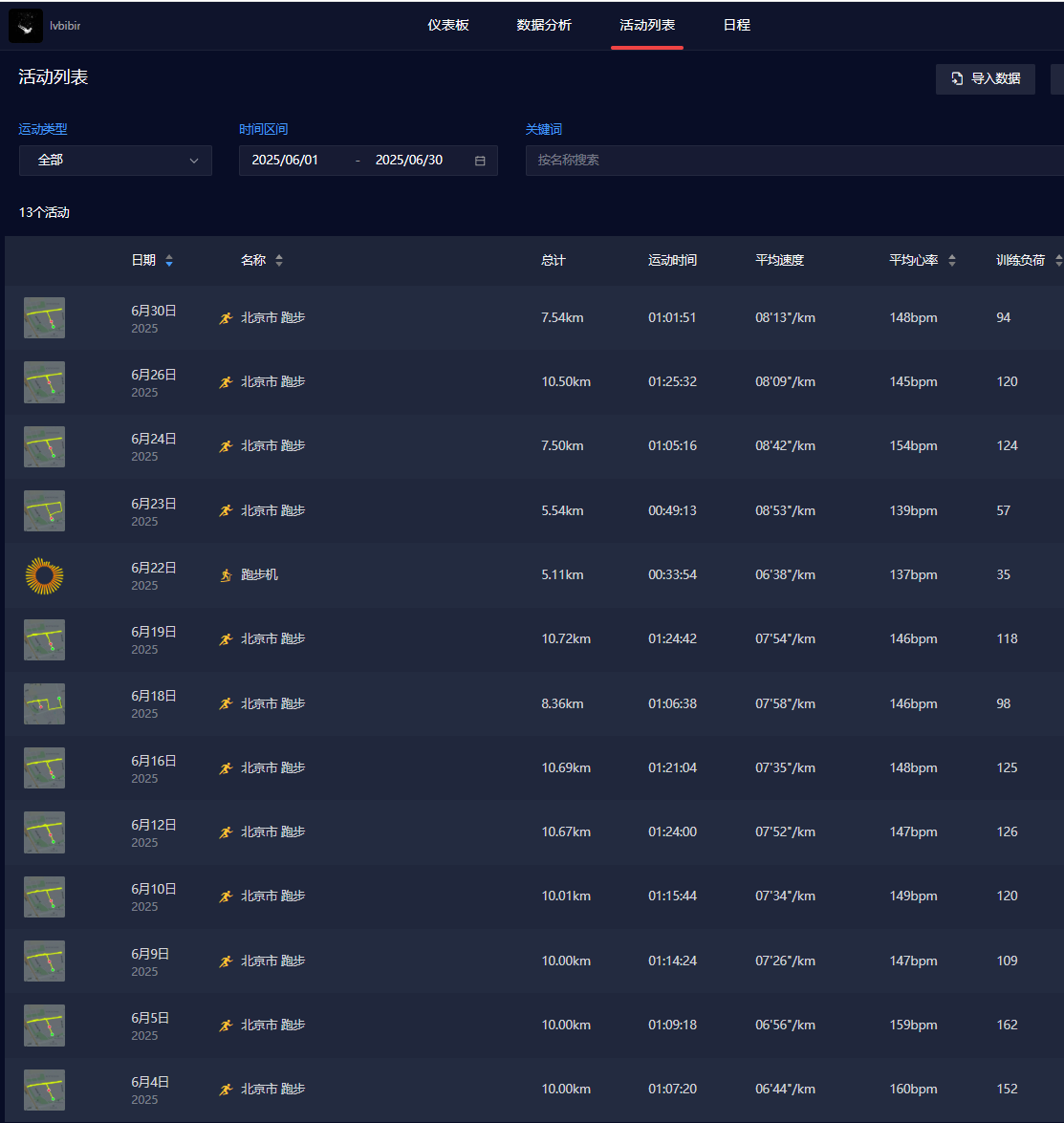Click the import icon beside 导入数据
Viewport: 1064px width, 1123px height.
tap(957, 79)
